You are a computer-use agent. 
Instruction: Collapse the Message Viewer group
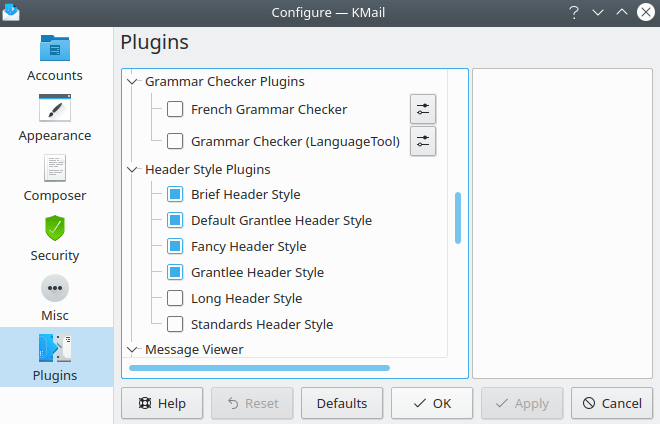[133, 350]
